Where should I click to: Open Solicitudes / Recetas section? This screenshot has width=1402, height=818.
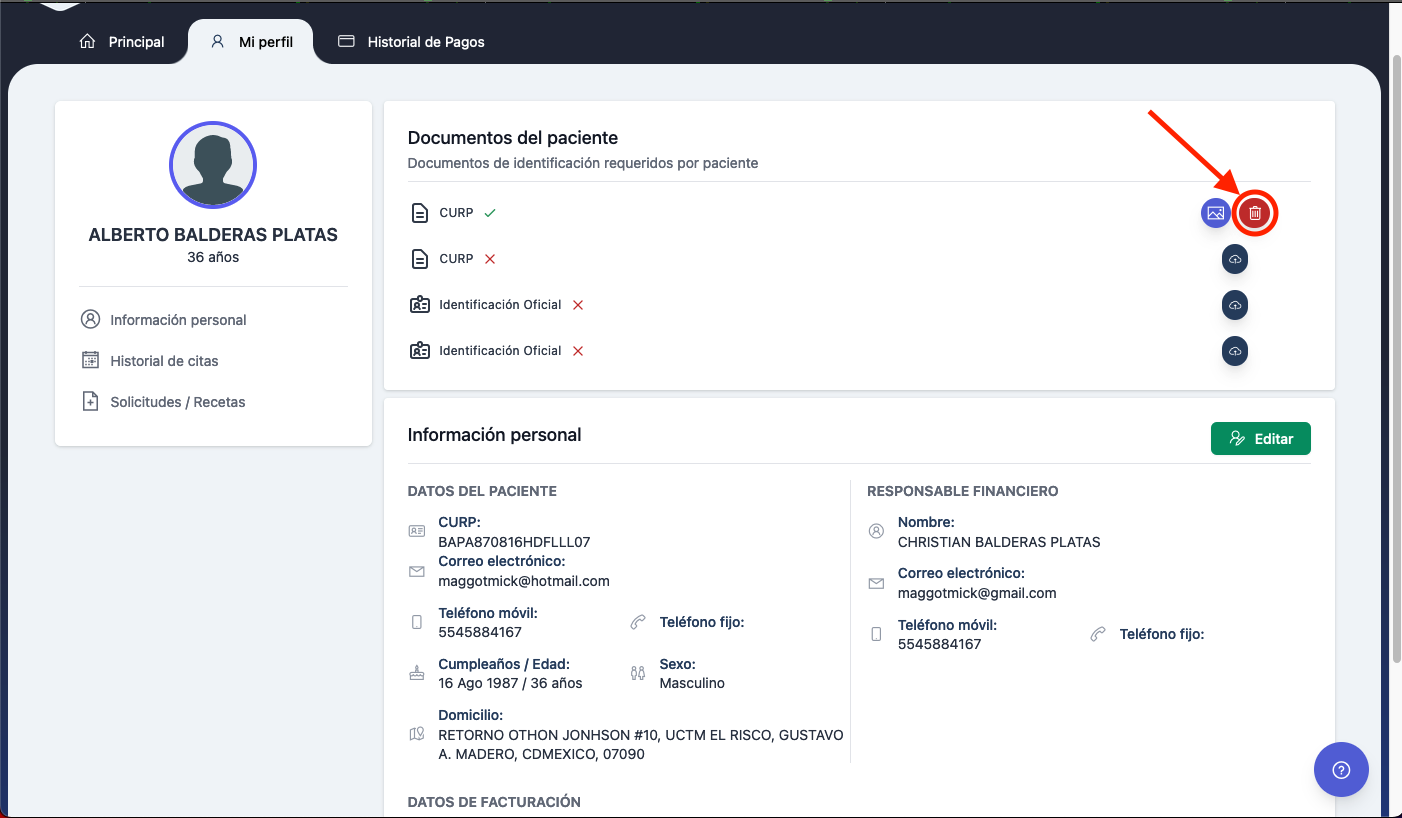(177, 402)
